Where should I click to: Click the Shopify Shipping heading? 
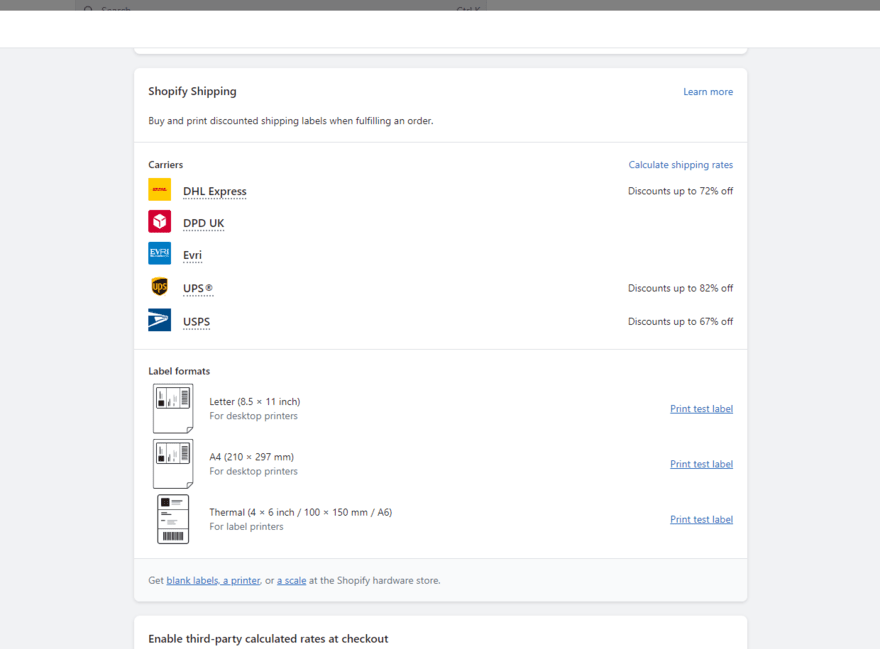click(x=192, y=92)
